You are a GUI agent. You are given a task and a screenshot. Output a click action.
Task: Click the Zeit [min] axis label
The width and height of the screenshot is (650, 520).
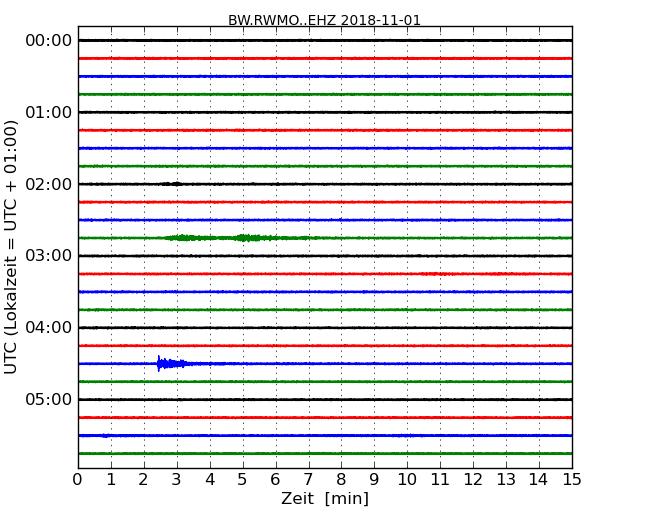point(325,498)
